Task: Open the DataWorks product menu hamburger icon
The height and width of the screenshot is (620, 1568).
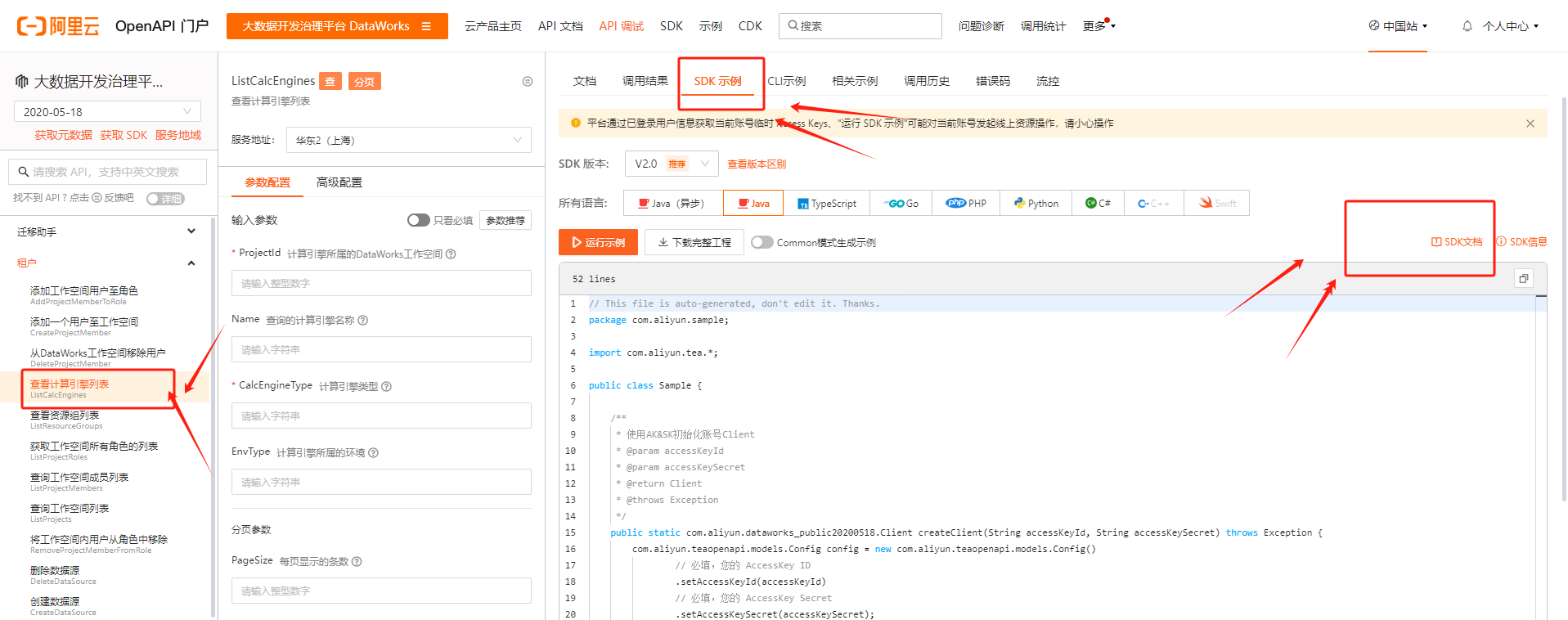Action: coord(426,26)
